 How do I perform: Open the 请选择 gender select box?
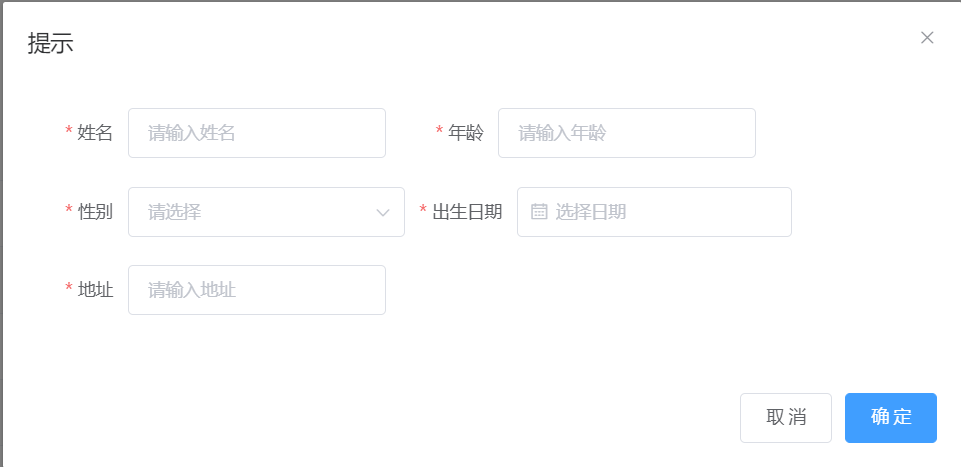pos(266,212)
